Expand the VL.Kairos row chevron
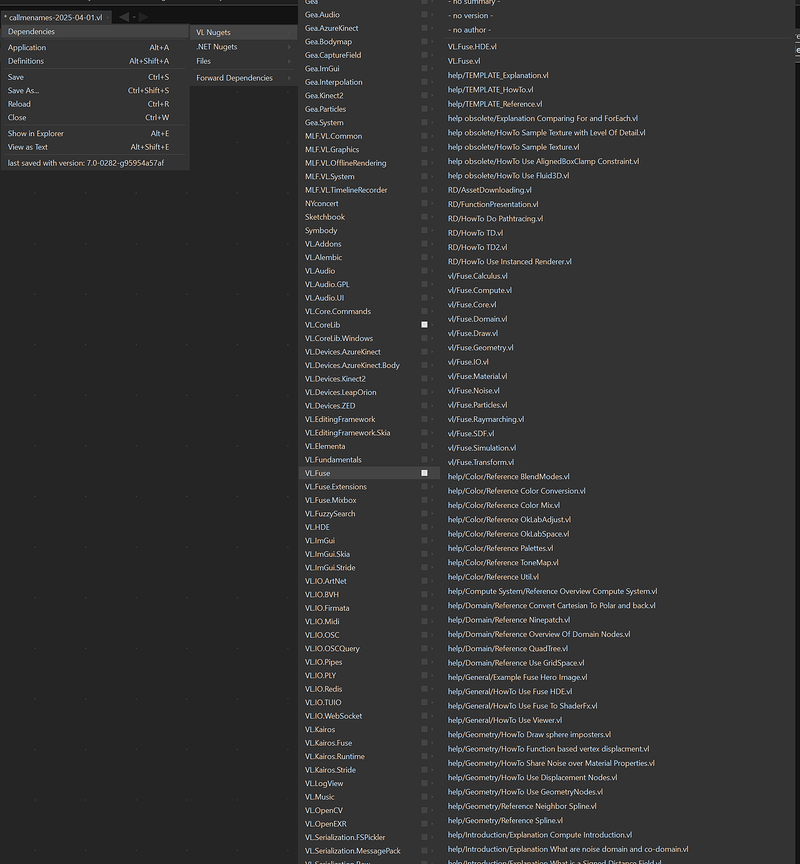This screenshot has height=864, width=800. click(x=433, y=729)
